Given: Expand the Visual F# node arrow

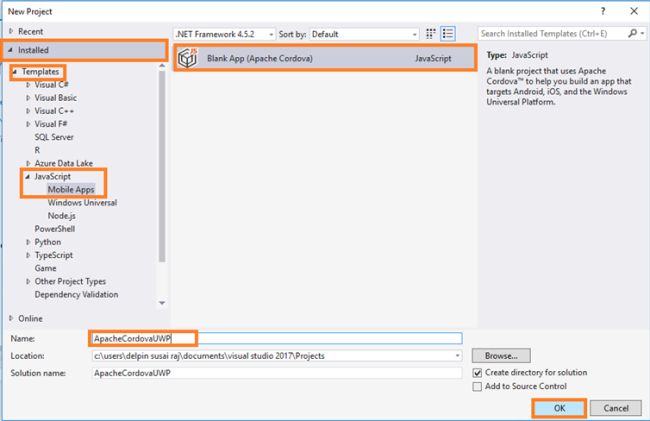Looking at the screenshot, I should [x=28, y=124].
